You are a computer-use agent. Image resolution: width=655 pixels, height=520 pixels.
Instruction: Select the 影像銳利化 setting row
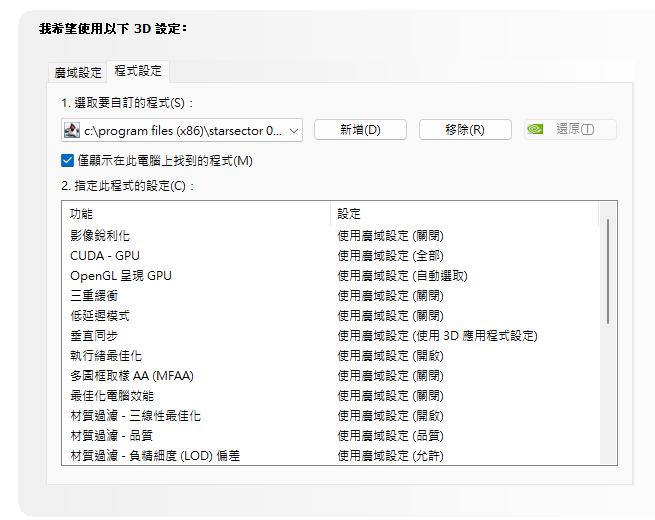pyautogui.click(x=100, y=236)
